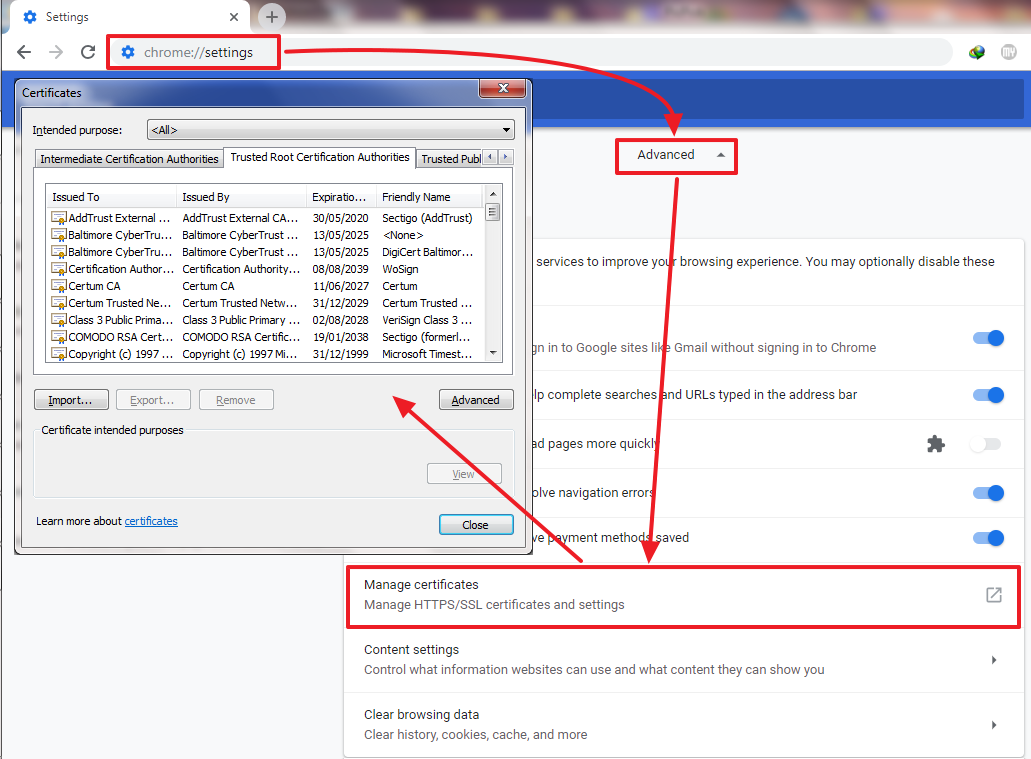Click the certificate list scrollbar thumb
The width and height of the screenshot is (1031, 759).
tap(492, 212)
